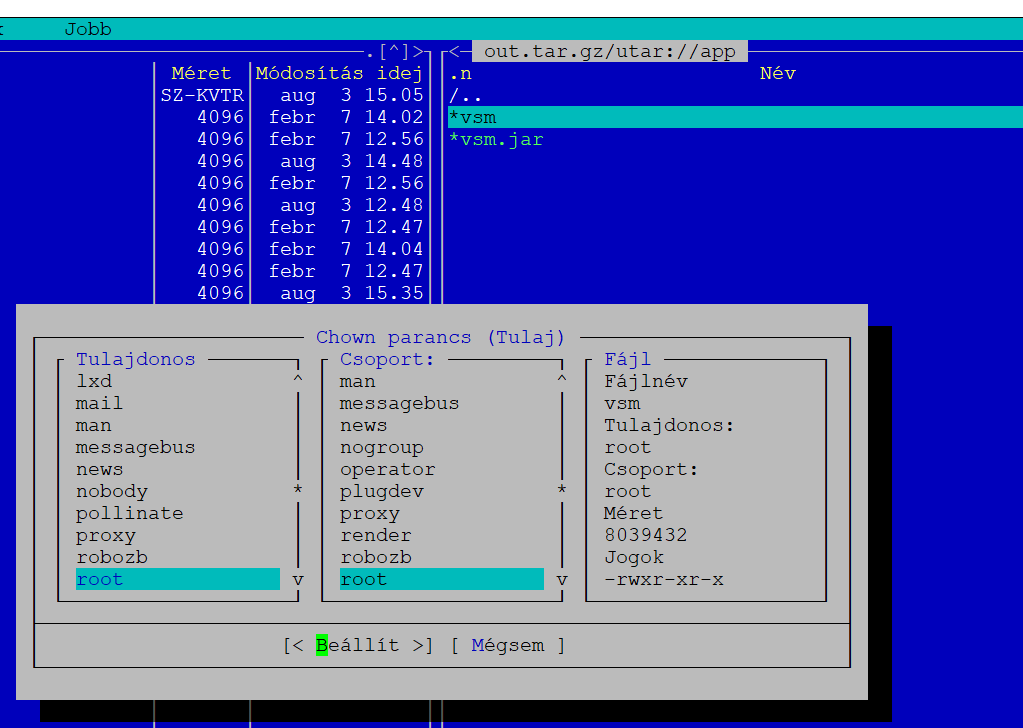Click Csoport list scroll-up caret
The image size is (1023, 728).
[x=562, y=379]
